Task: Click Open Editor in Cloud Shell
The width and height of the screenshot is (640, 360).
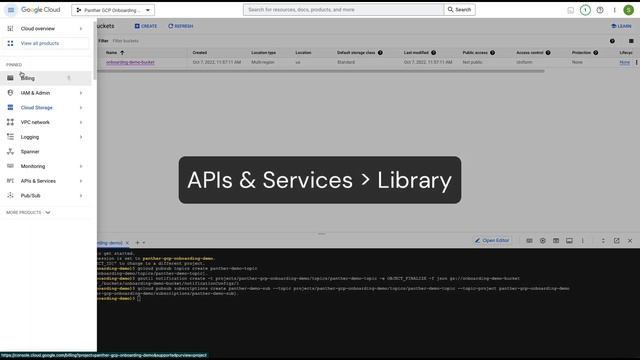Action: tap(492, 241)
